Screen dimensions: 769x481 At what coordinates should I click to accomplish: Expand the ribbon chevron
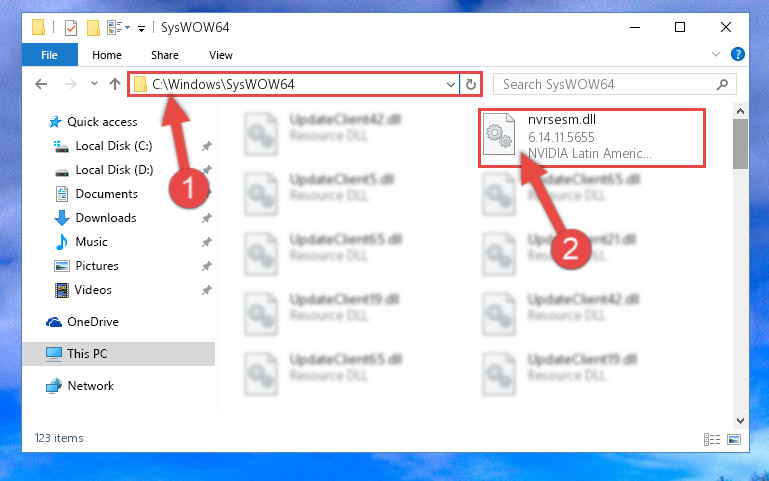tap(716, 54)
